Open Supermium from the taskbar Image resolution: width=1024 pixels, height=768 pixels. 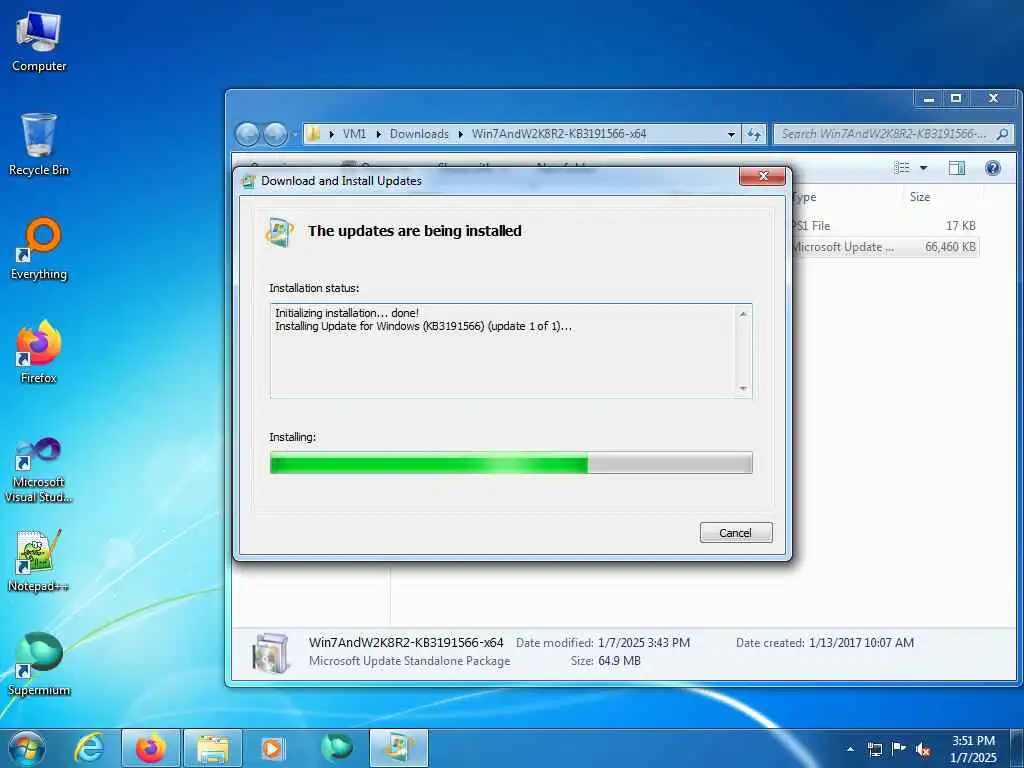point(337,748)
